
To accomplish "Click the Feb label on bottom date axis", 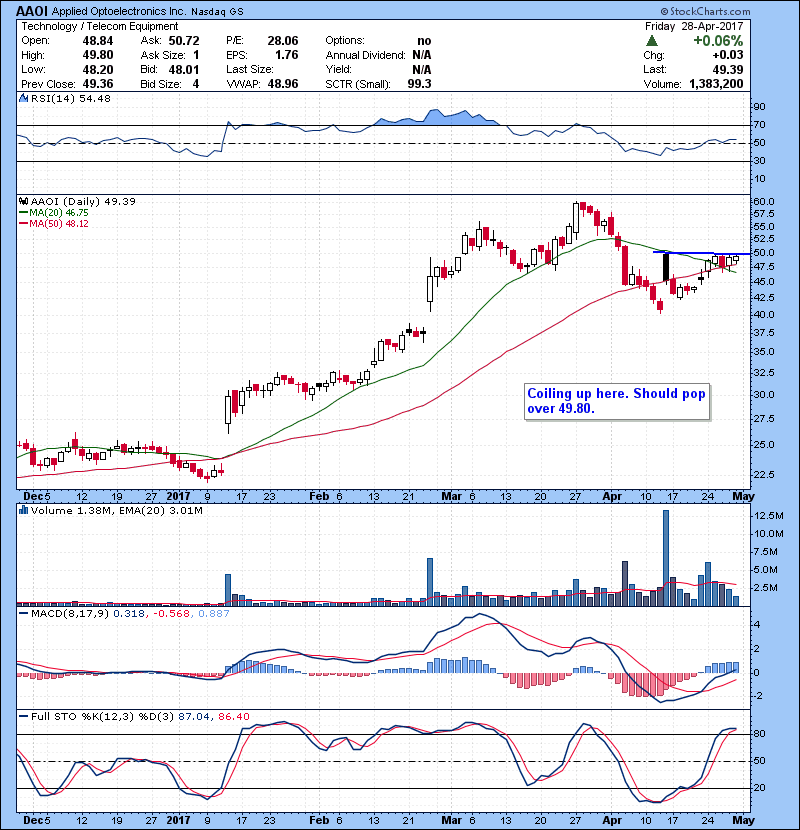I will tap(319, 820).
